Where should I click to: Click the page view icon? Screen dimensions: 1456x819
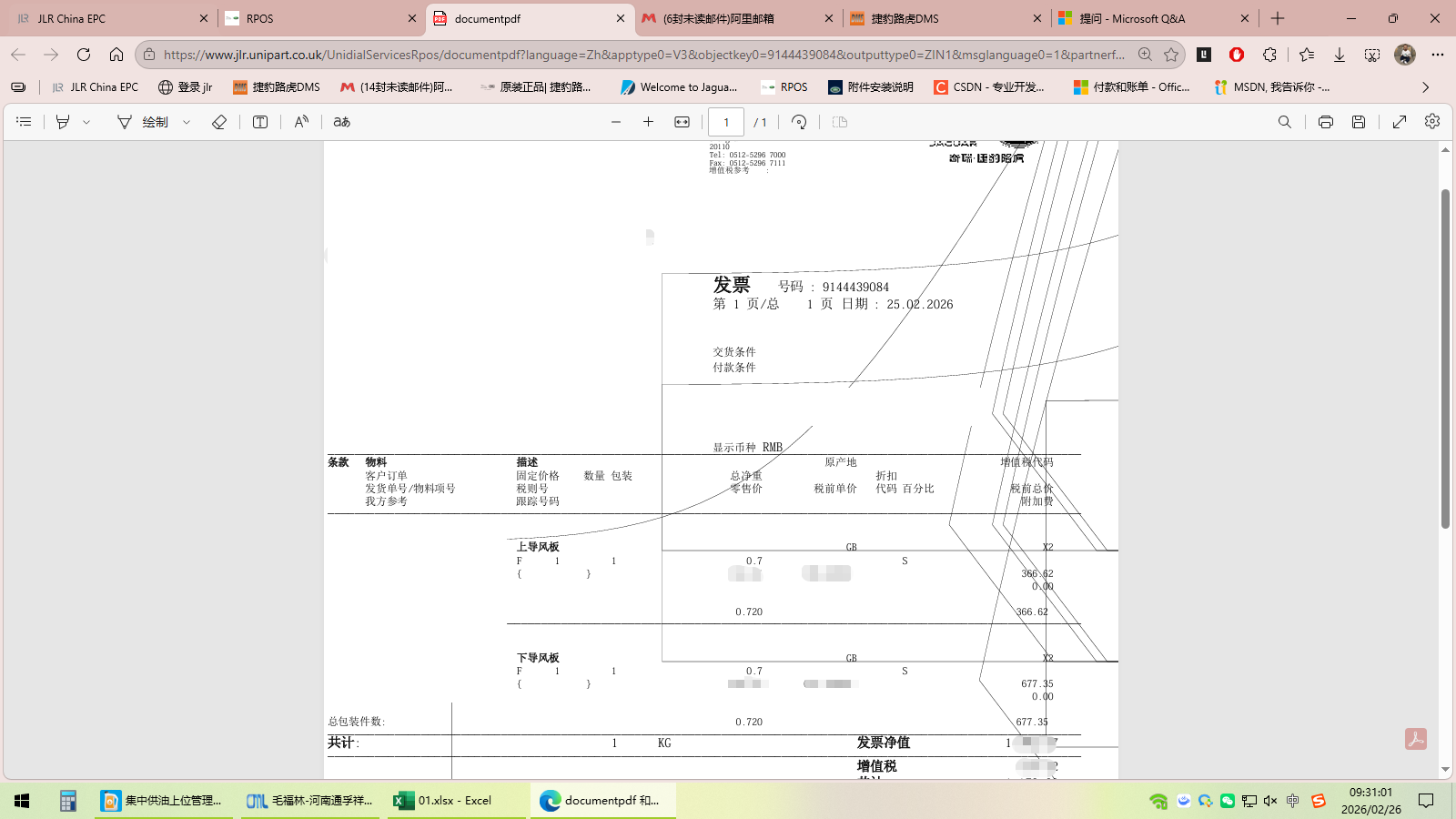point(840,122)
